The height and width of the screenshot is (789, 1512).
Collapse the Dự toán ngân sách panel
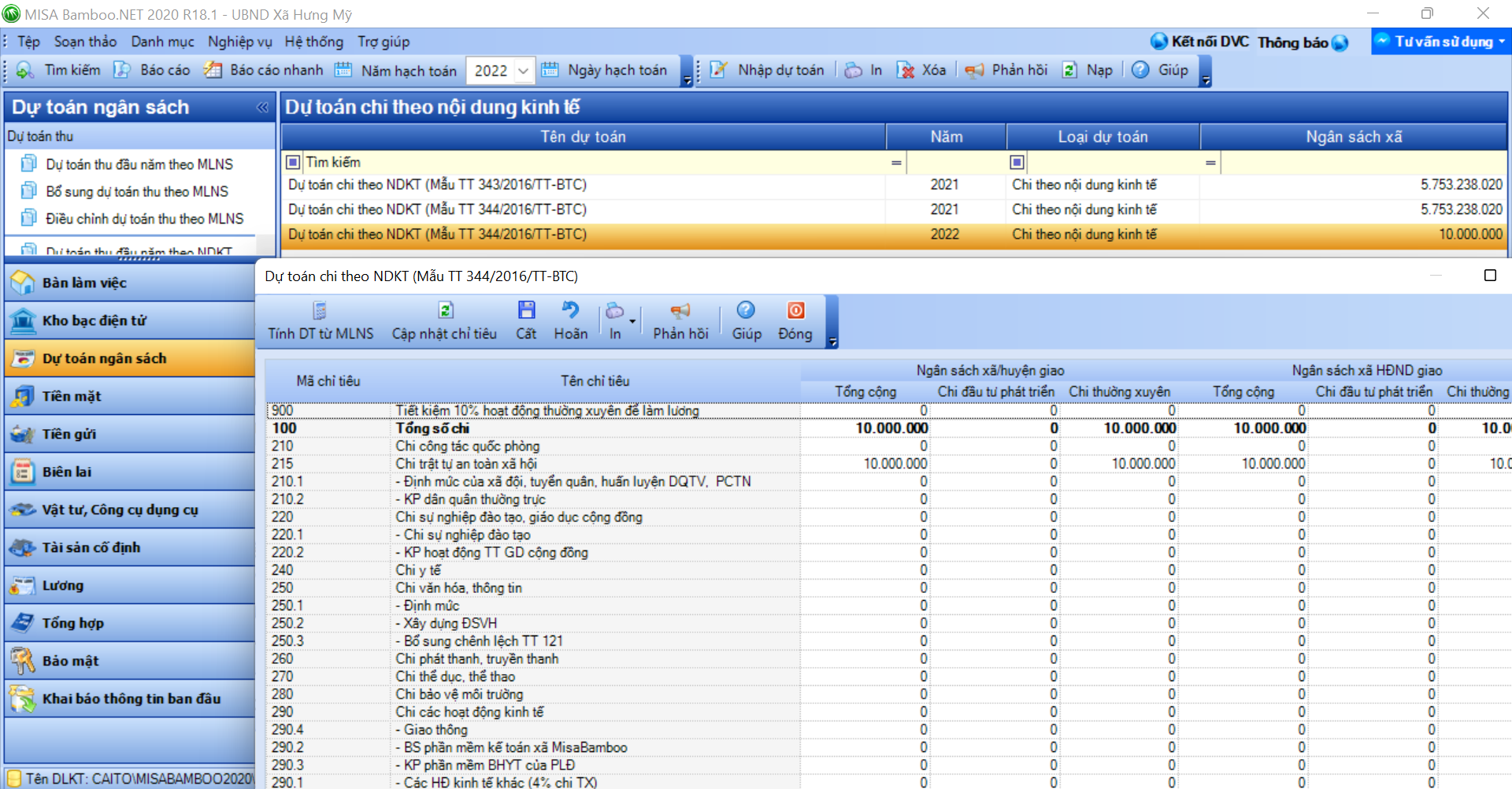263,108
